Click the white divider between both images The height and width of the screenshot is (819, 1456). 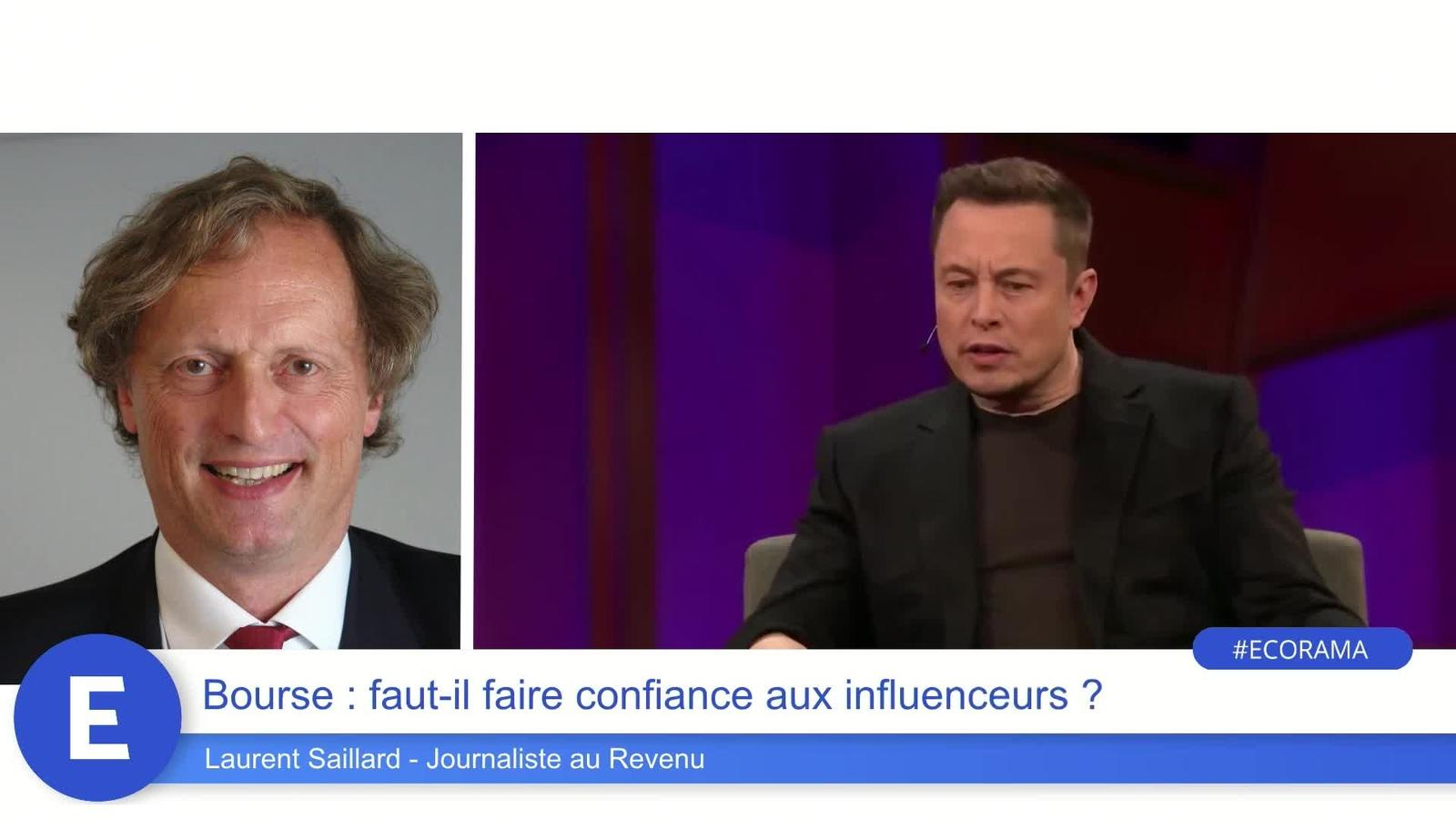(x=468, y=391)
